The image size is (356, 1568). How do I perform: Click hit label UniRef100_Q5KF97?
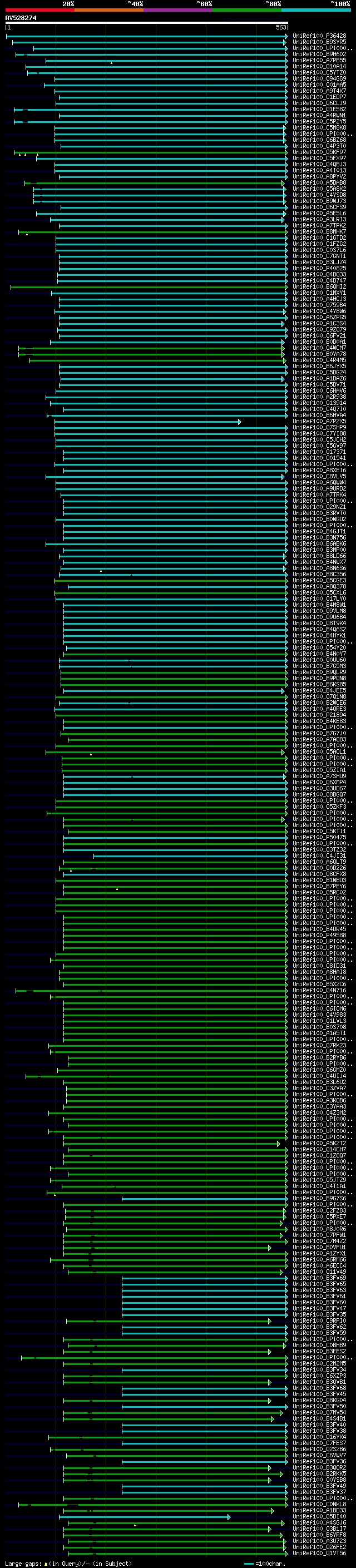[x=319, y=152]
